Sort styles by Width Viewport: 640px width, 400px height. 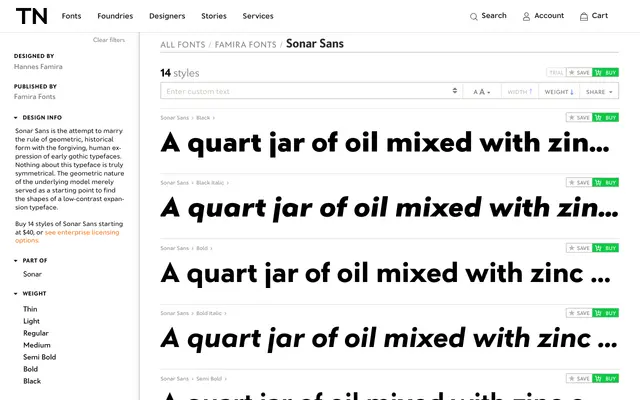click(520, 92)
